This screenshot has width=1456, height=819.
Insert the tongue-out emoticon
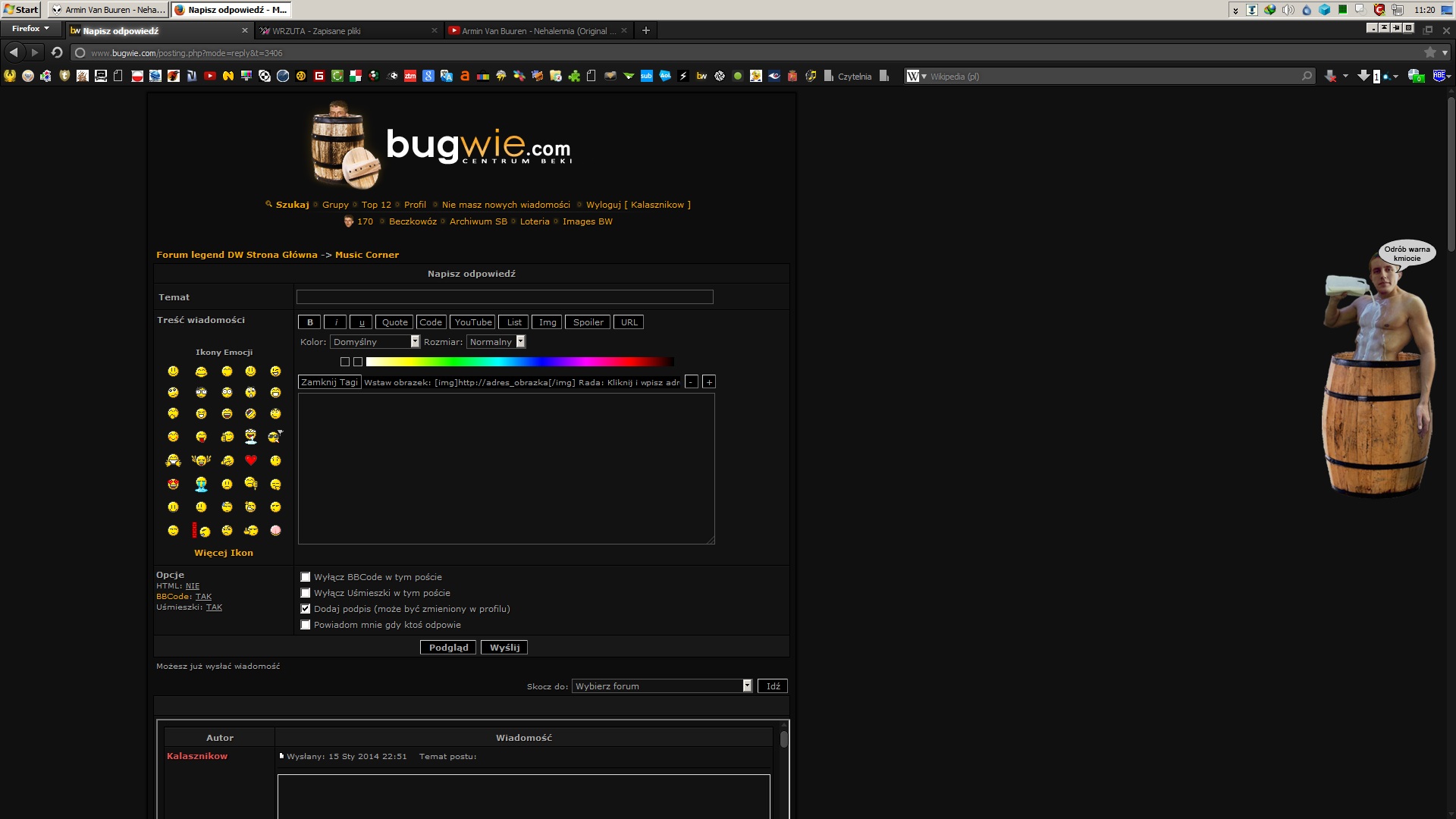(201, 437)
